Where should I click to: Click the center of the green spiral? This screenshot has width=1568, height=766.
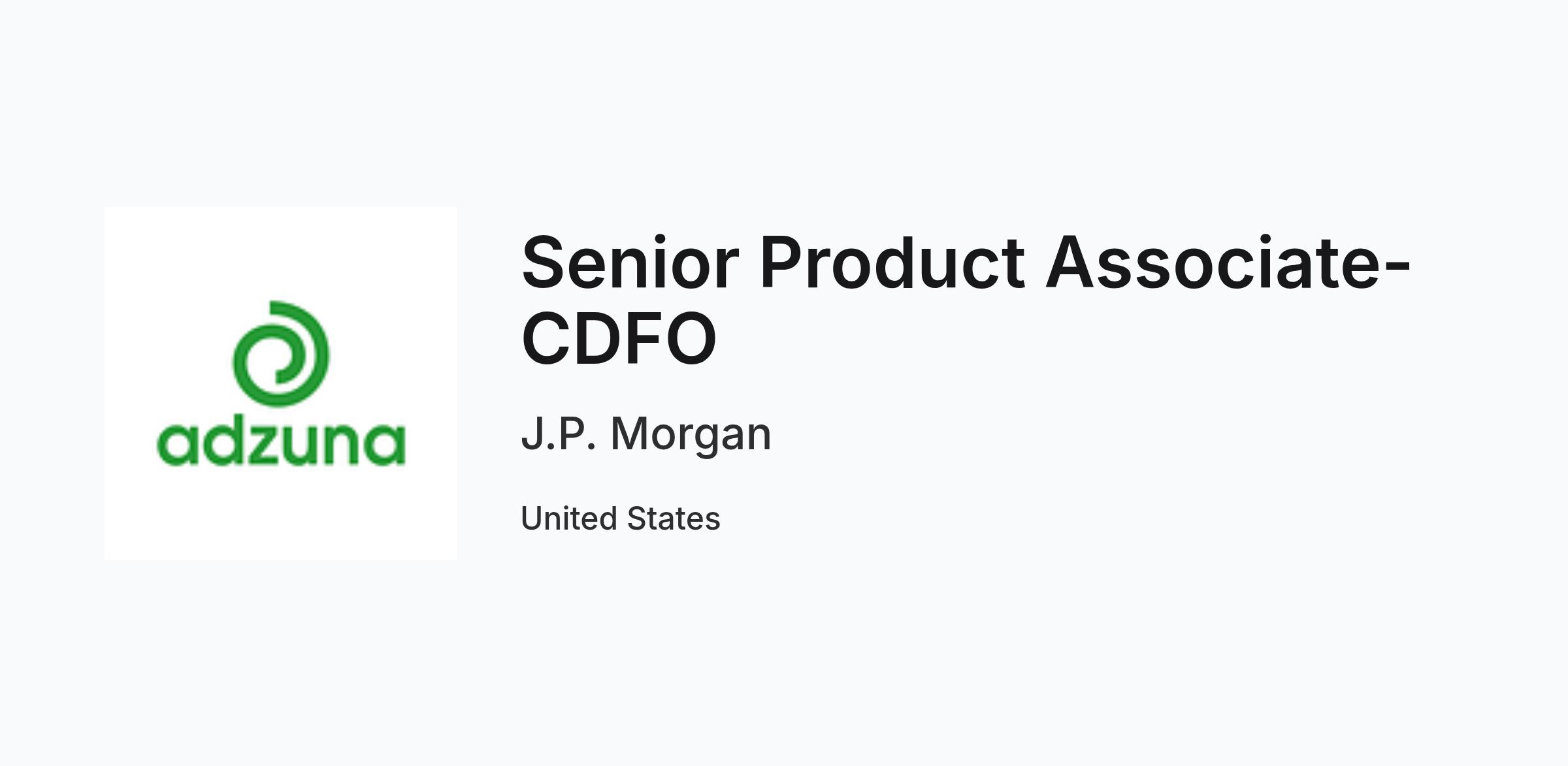[281, 357]
